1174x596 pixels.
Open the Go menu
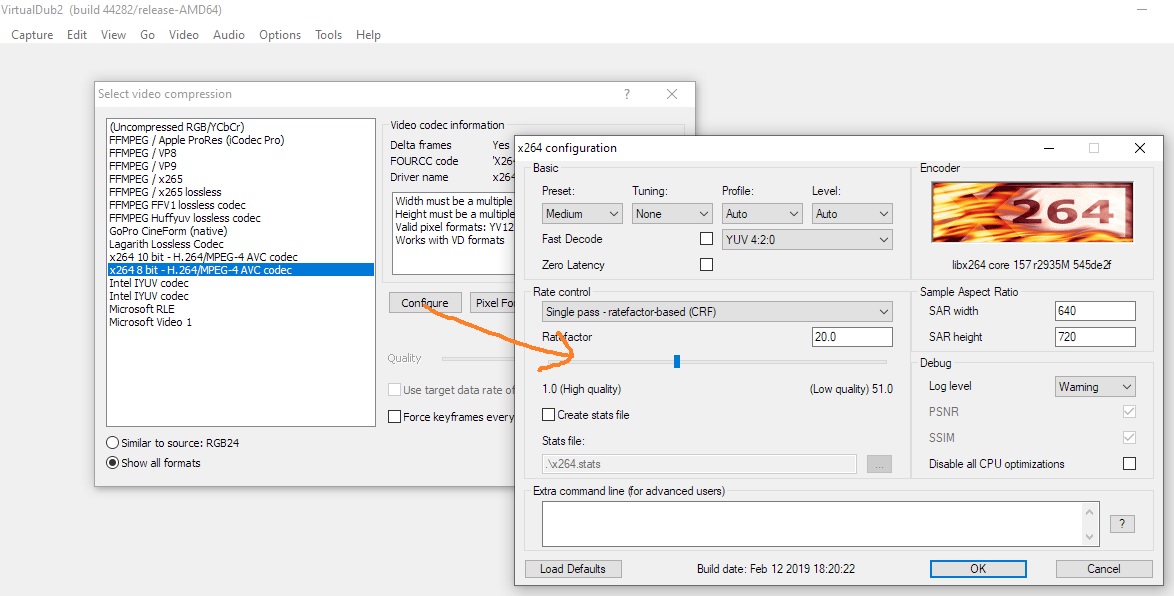(147, 34)
